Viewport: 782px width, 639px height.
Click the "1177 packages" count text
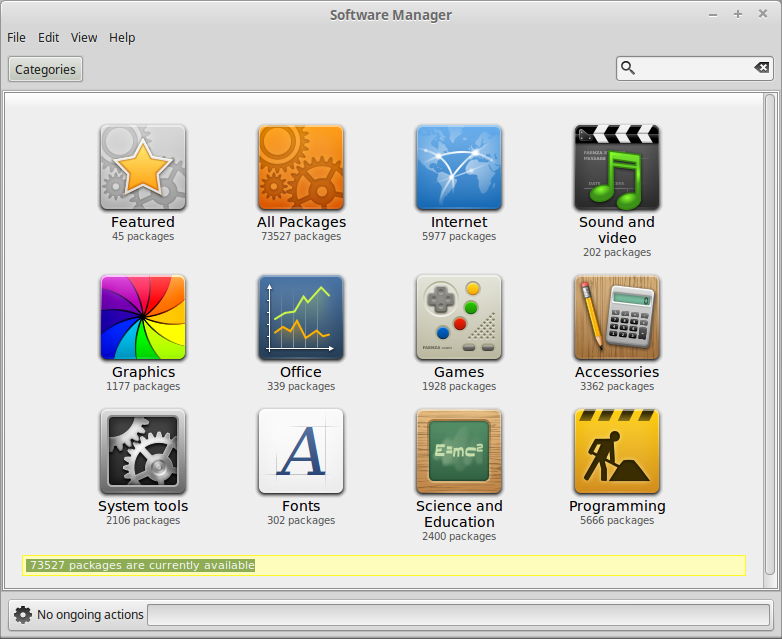click(143, 387)
